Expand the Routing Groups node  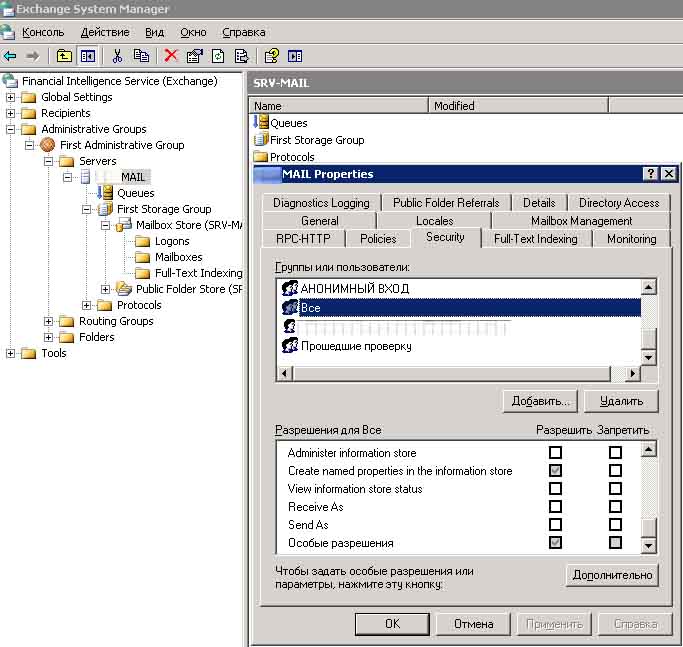(49, 321)
